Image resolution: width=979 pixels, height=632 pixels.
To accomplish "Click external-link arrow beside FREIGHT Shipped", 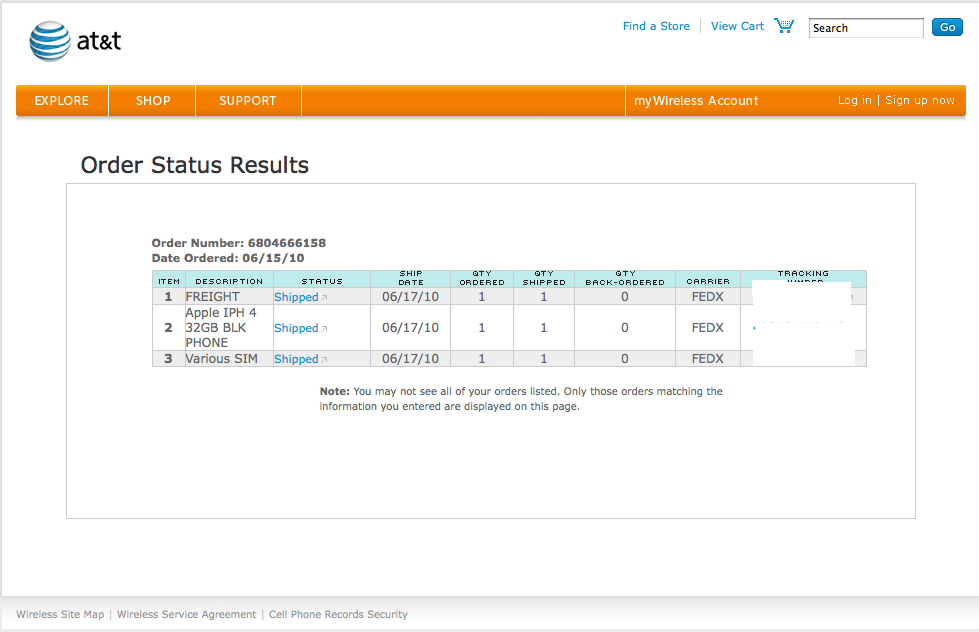I will [x=324, y=298].
